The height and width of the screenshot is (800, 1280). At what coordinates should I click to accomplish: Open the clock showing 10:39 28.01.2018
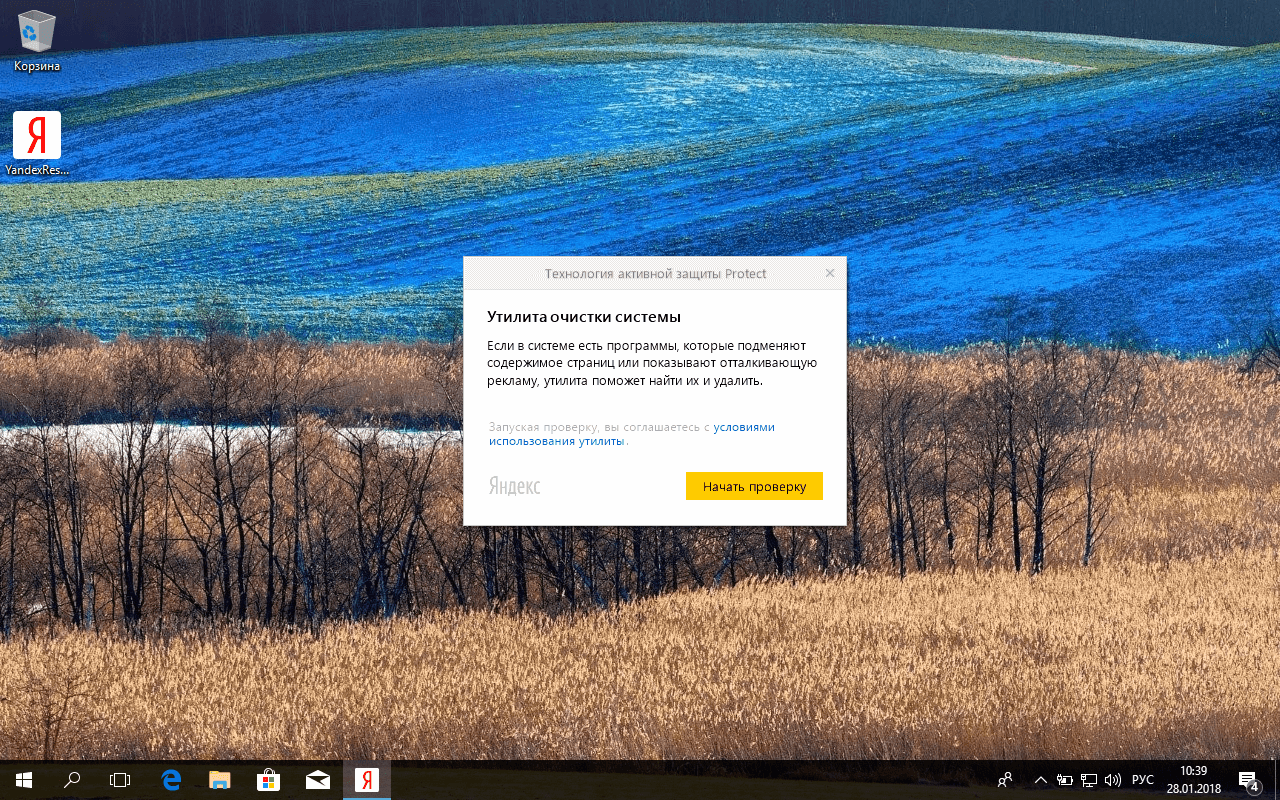tap(1194, 780)
